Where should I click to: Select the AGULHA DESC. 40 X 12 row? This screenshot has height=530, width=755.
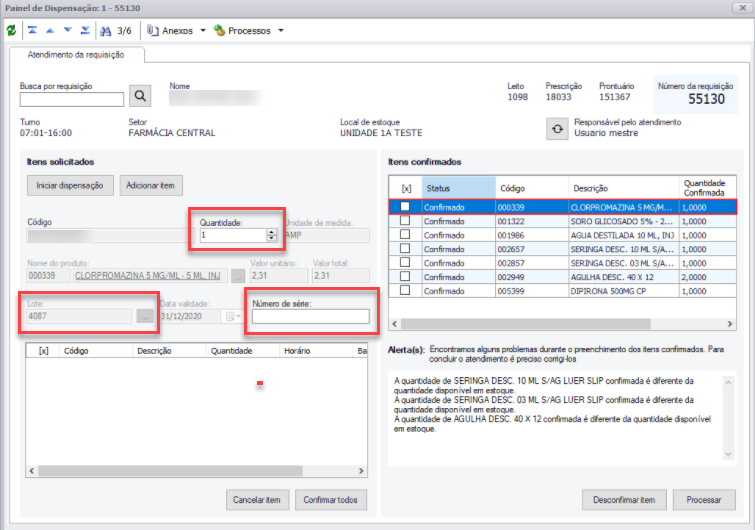[x=563, y=277]
